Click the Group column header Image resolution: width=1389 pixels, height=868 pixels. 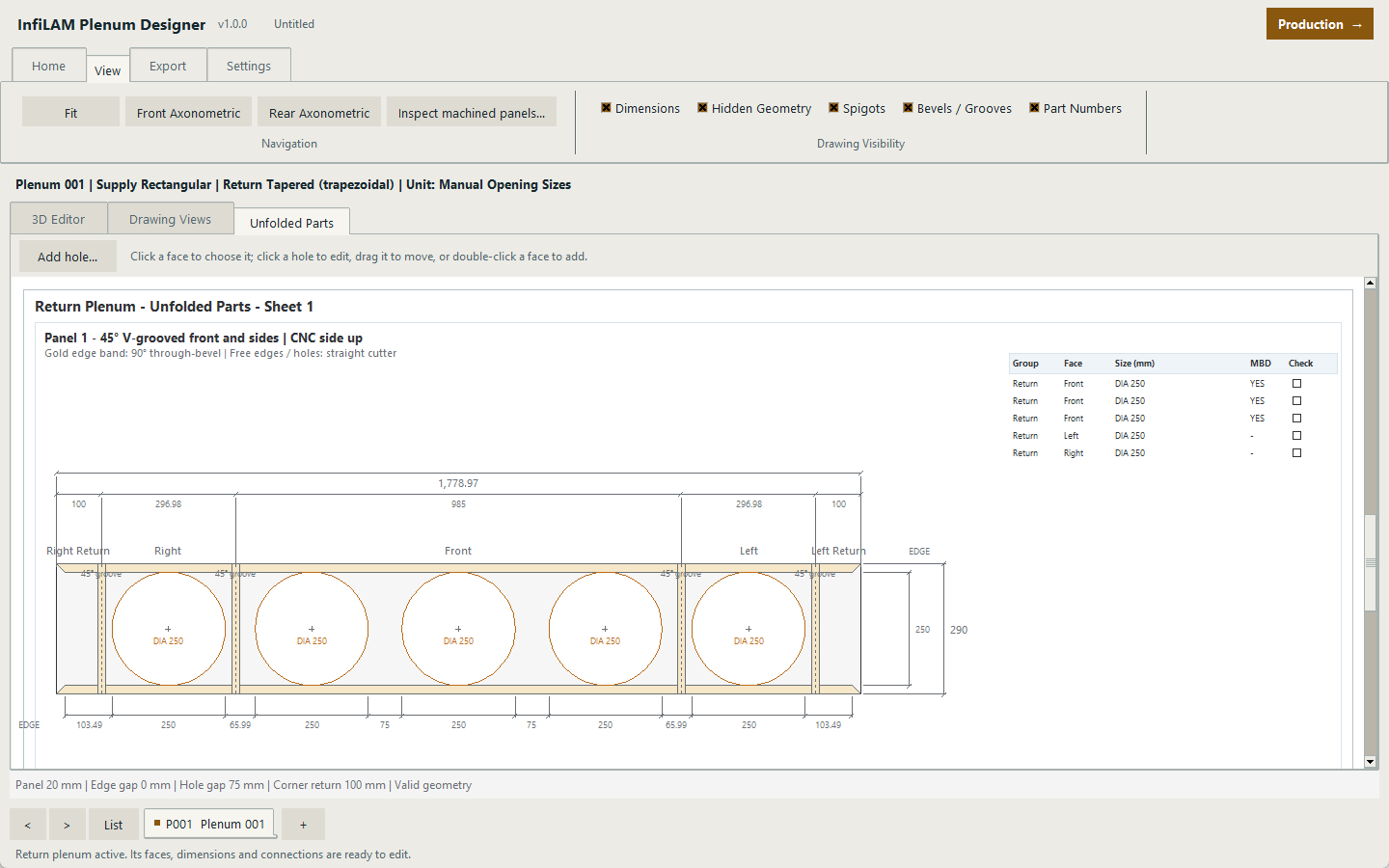[1025, 364]
